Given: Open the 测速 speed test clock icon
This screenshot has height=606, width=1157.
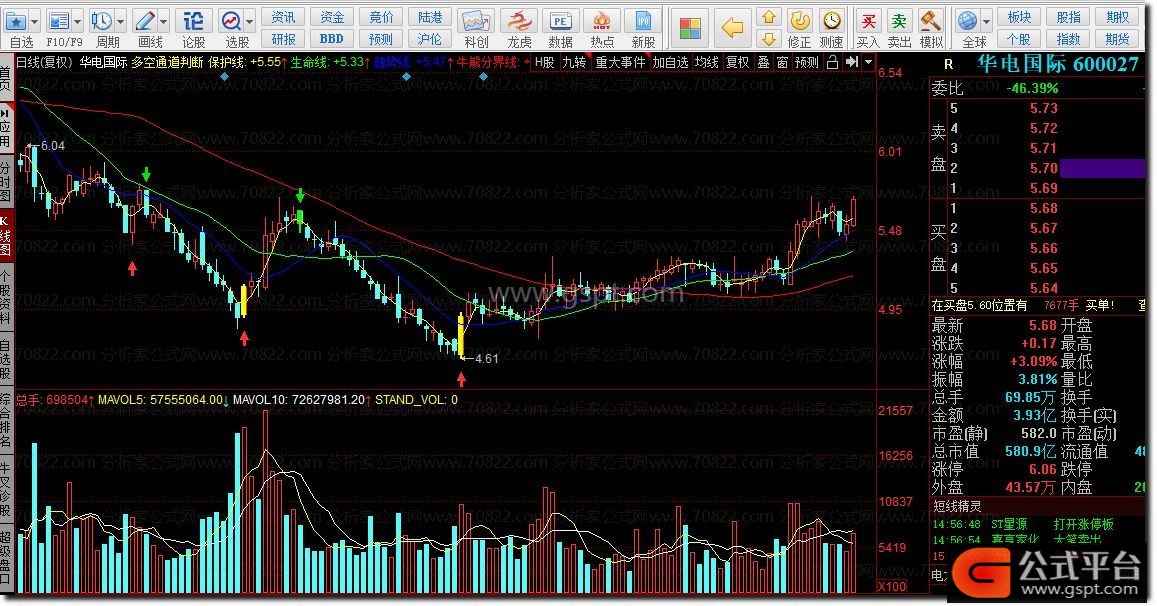Looking at the screenshot, I should 832,21.
